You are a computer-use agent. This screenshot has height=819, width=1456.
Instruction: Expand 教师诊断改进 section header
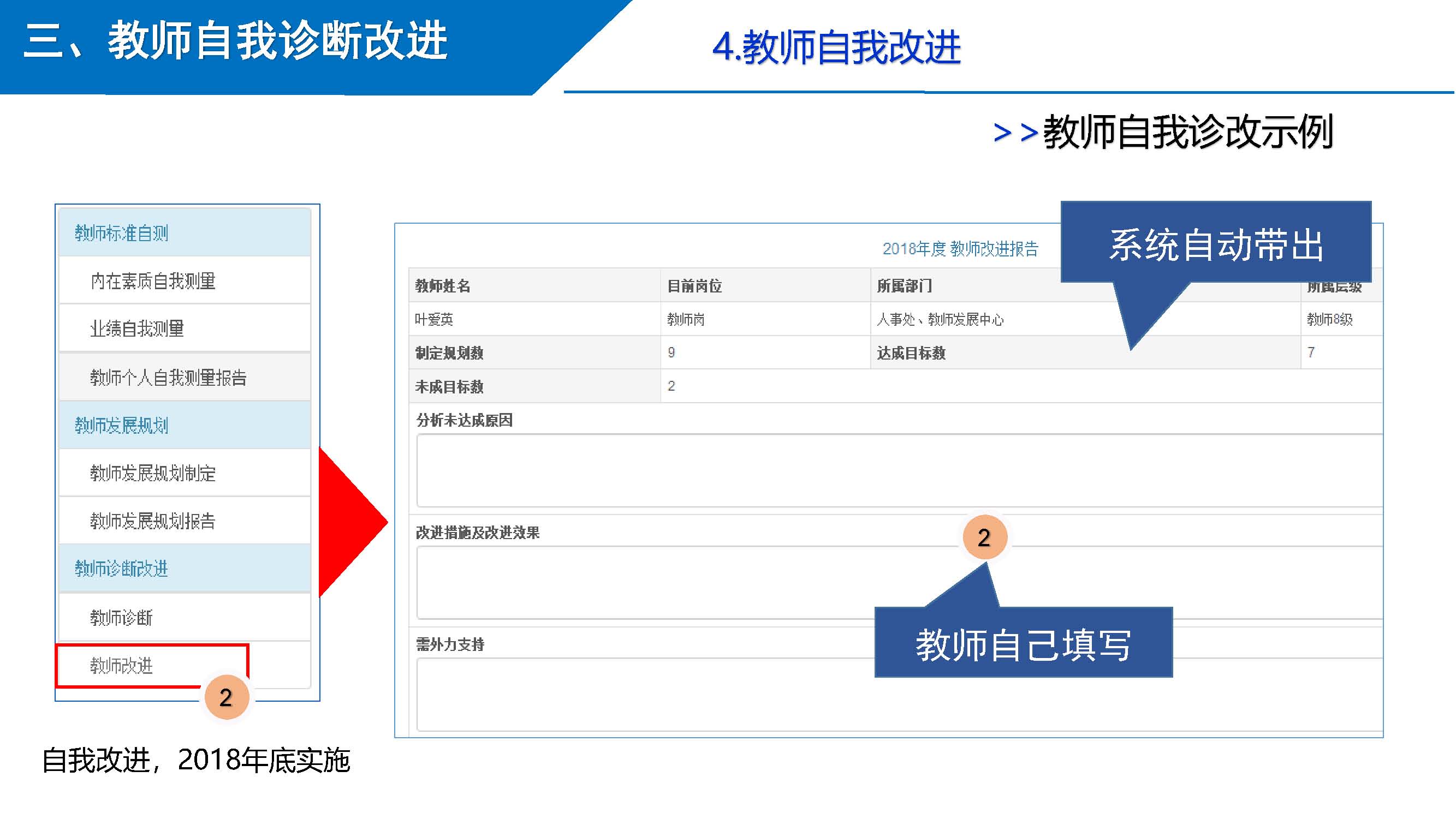pyautogui.click(x=122, y=568)
